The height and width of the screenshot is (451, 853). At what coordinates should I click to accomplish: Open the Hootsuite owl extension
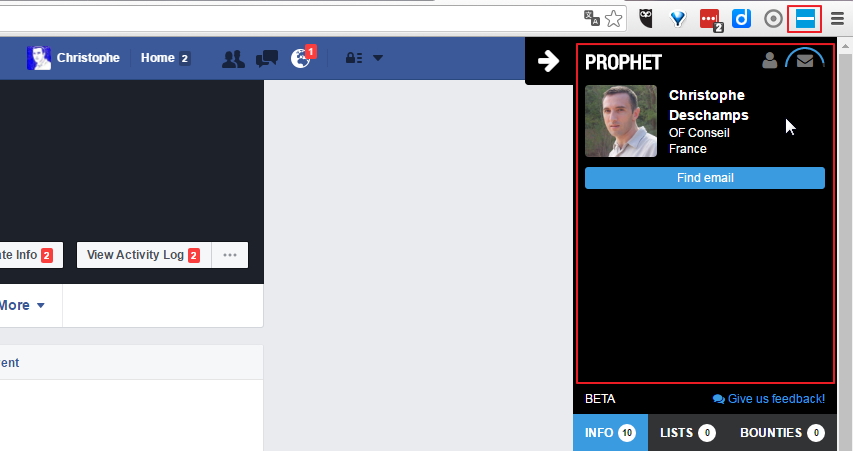point(646,18)
